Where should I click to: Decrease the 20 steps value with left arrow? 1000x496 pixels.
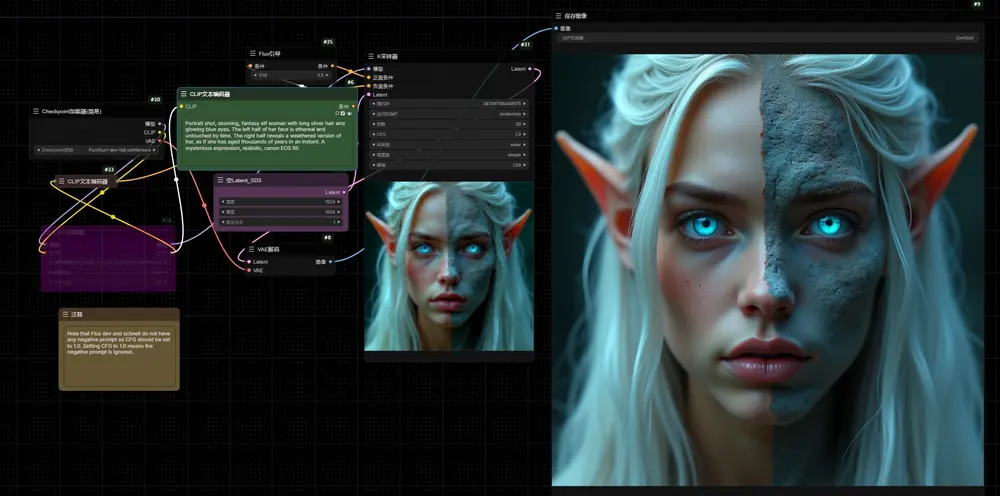click(374, 124)
